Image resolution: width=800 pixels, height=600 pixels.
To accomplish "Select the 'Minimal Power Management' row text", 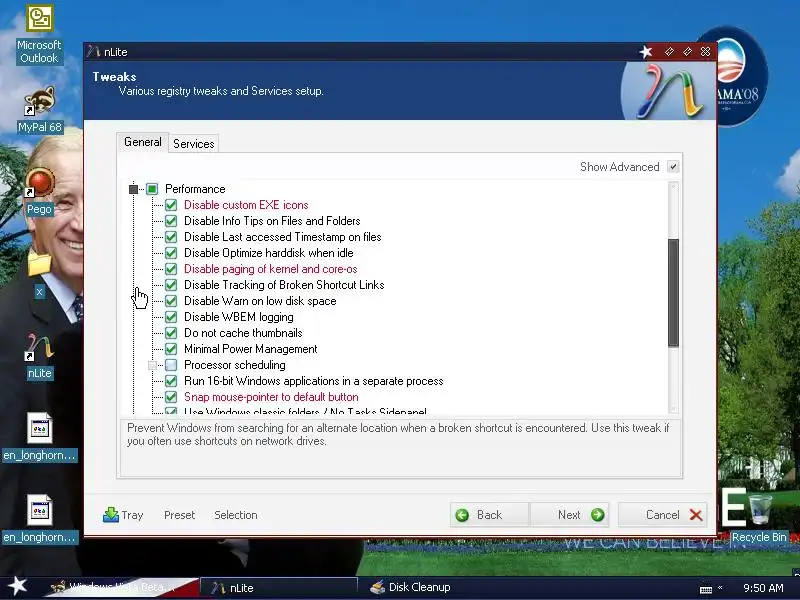I will (251, 349).
